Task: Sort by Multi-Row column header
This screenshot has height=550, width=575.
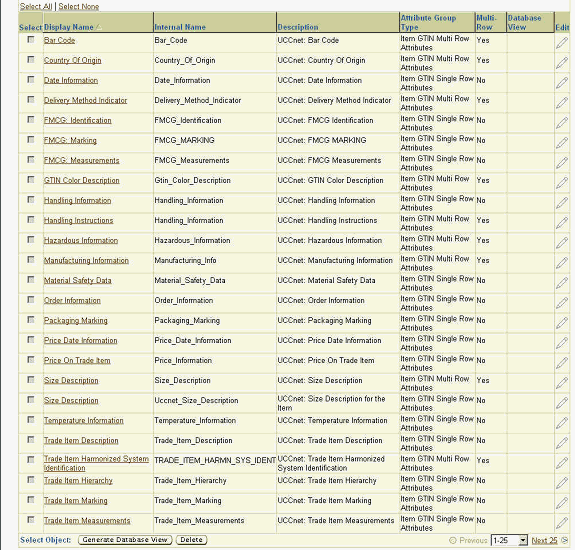Action: (486, 22)
